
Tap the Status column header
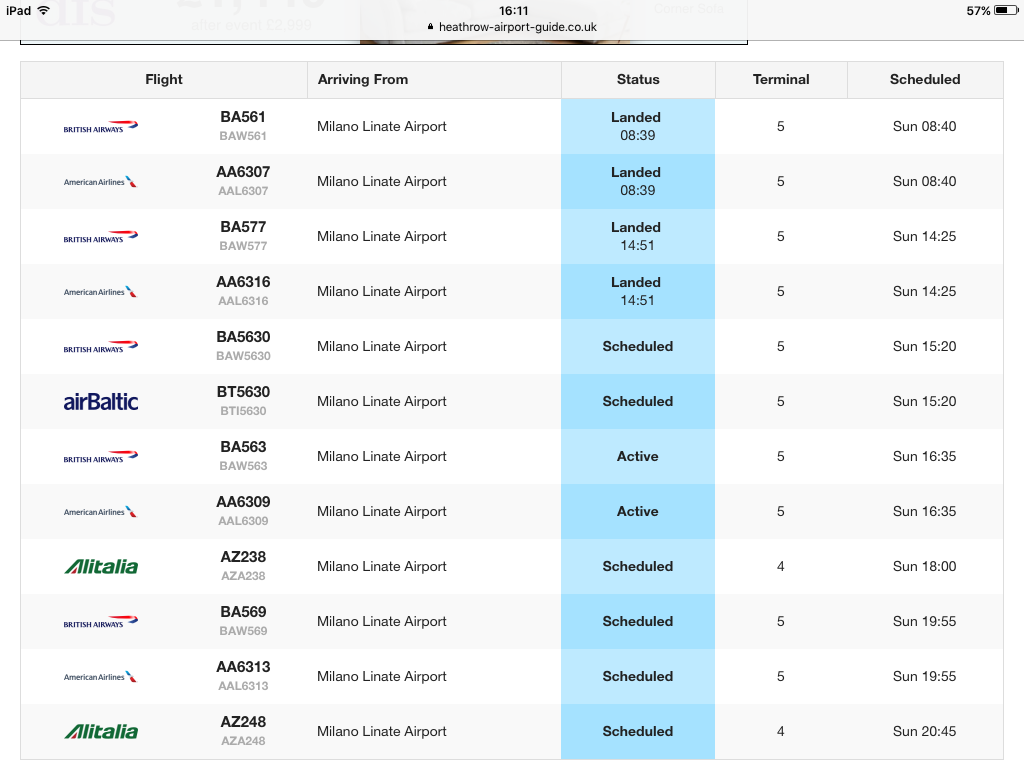(638, 80)
